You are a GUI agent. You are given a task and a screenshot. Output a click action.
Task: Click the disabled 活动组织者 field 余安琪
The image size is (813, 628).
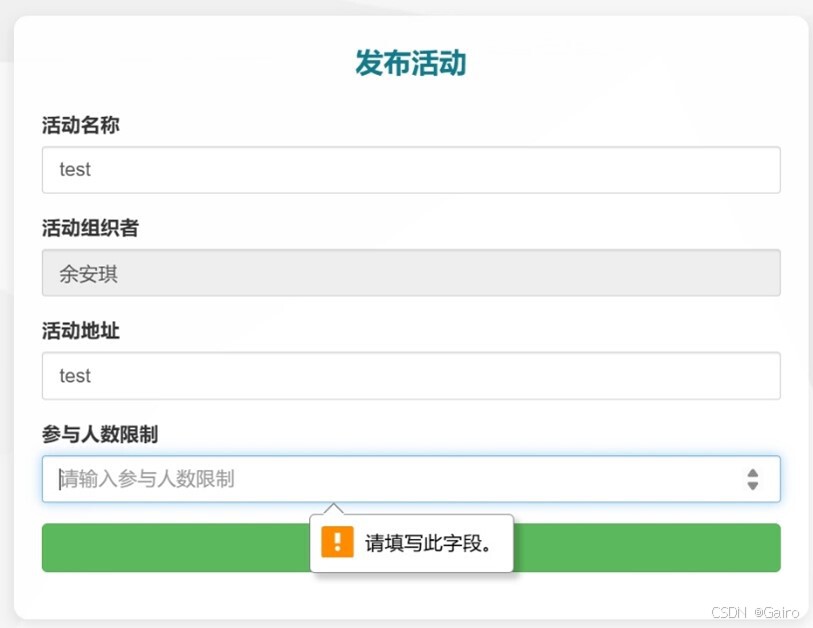(x=411, y=273)
